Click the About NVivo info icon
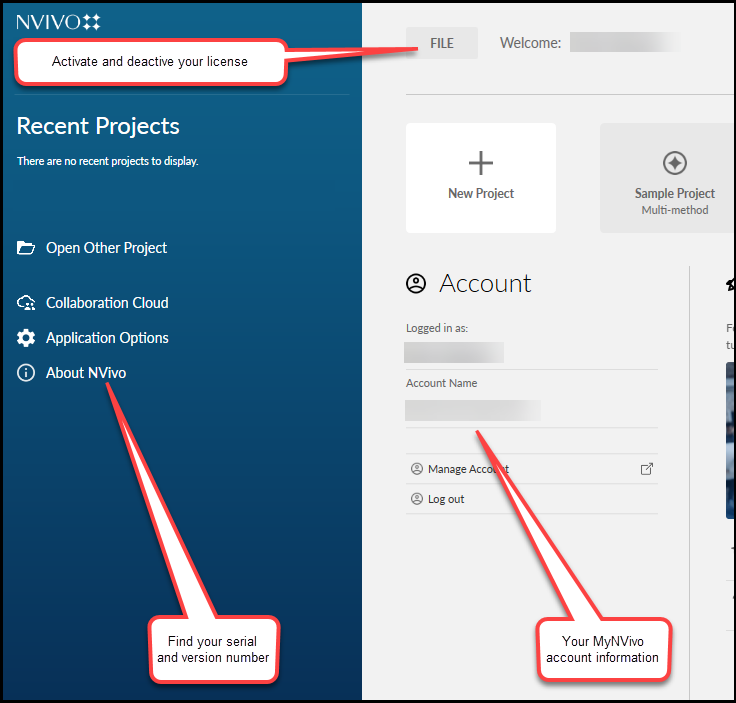 [x=26, y=373]
